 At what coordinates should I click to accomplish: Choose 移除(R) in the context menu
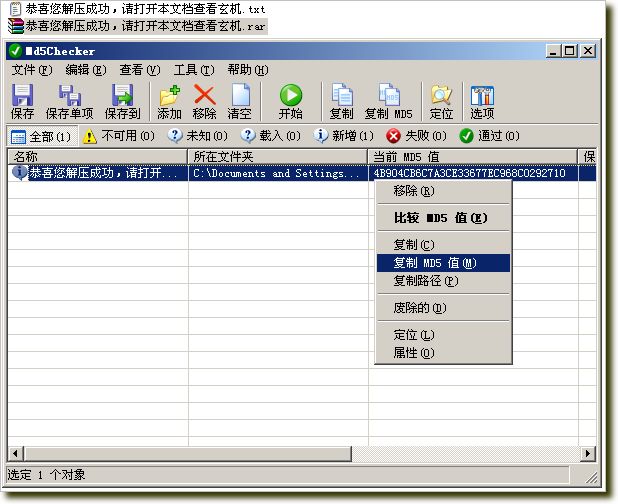(443, 191)
